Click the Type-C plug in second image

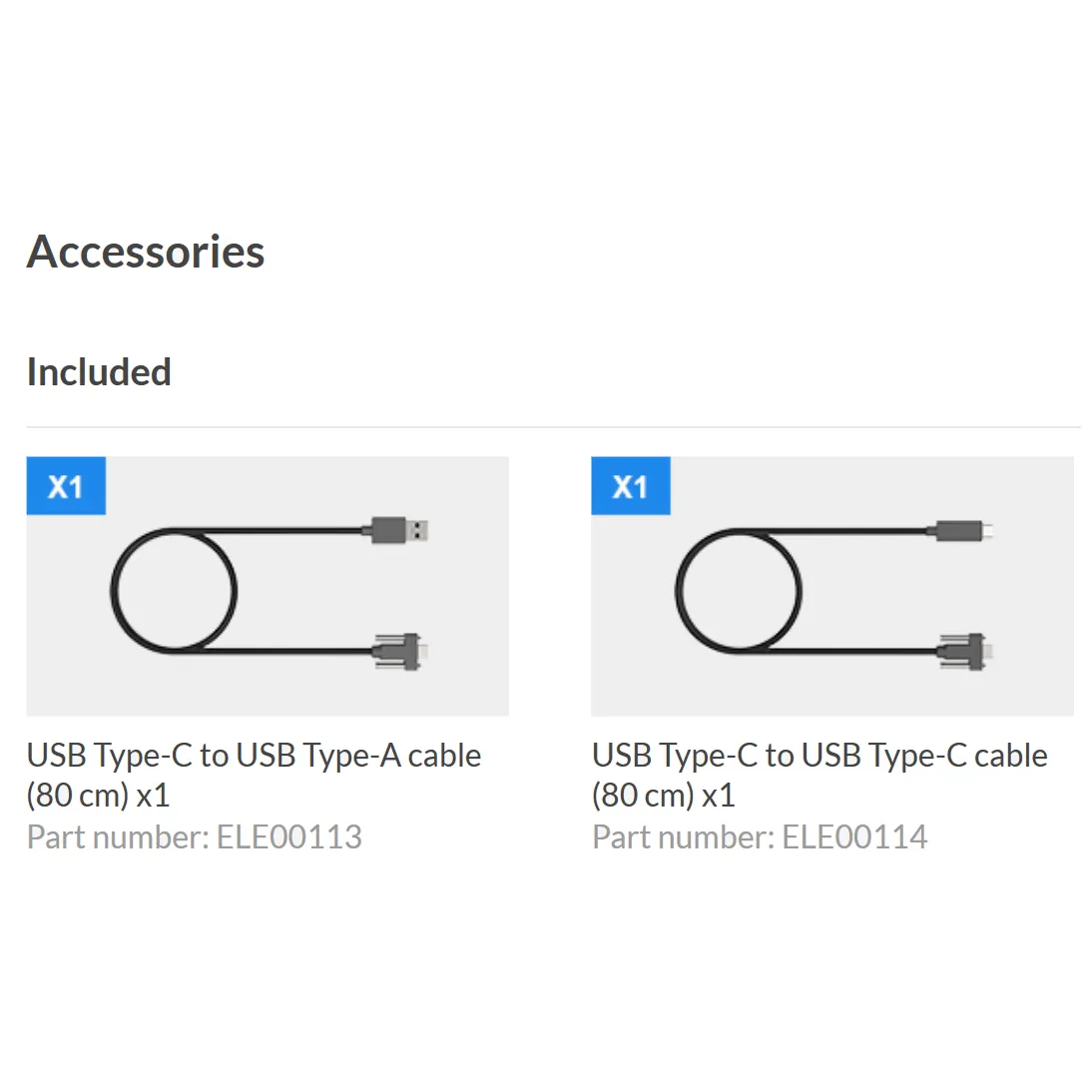coord(964,531)
